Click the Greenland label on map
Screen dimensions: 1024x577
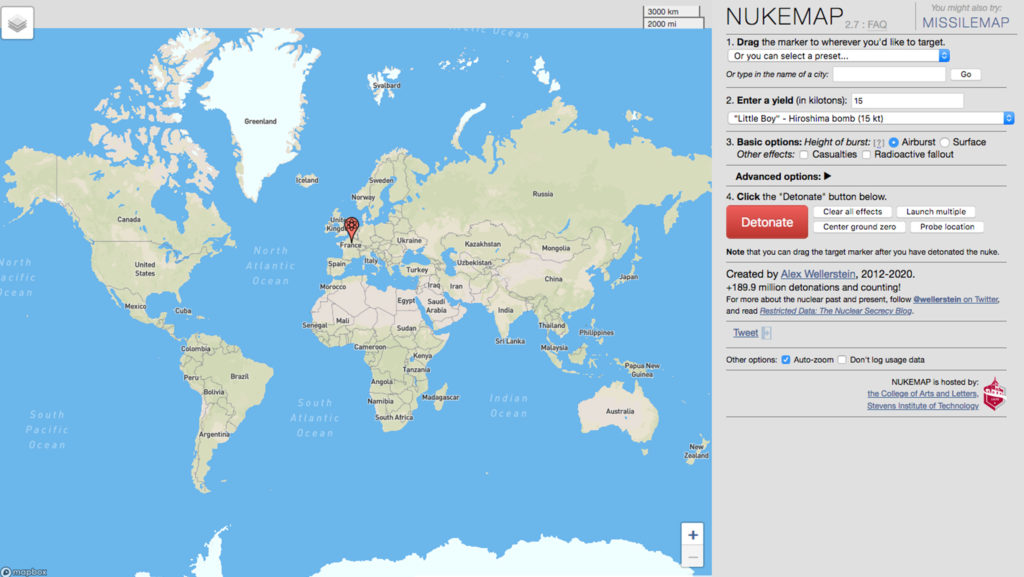[x=261, y=121]
